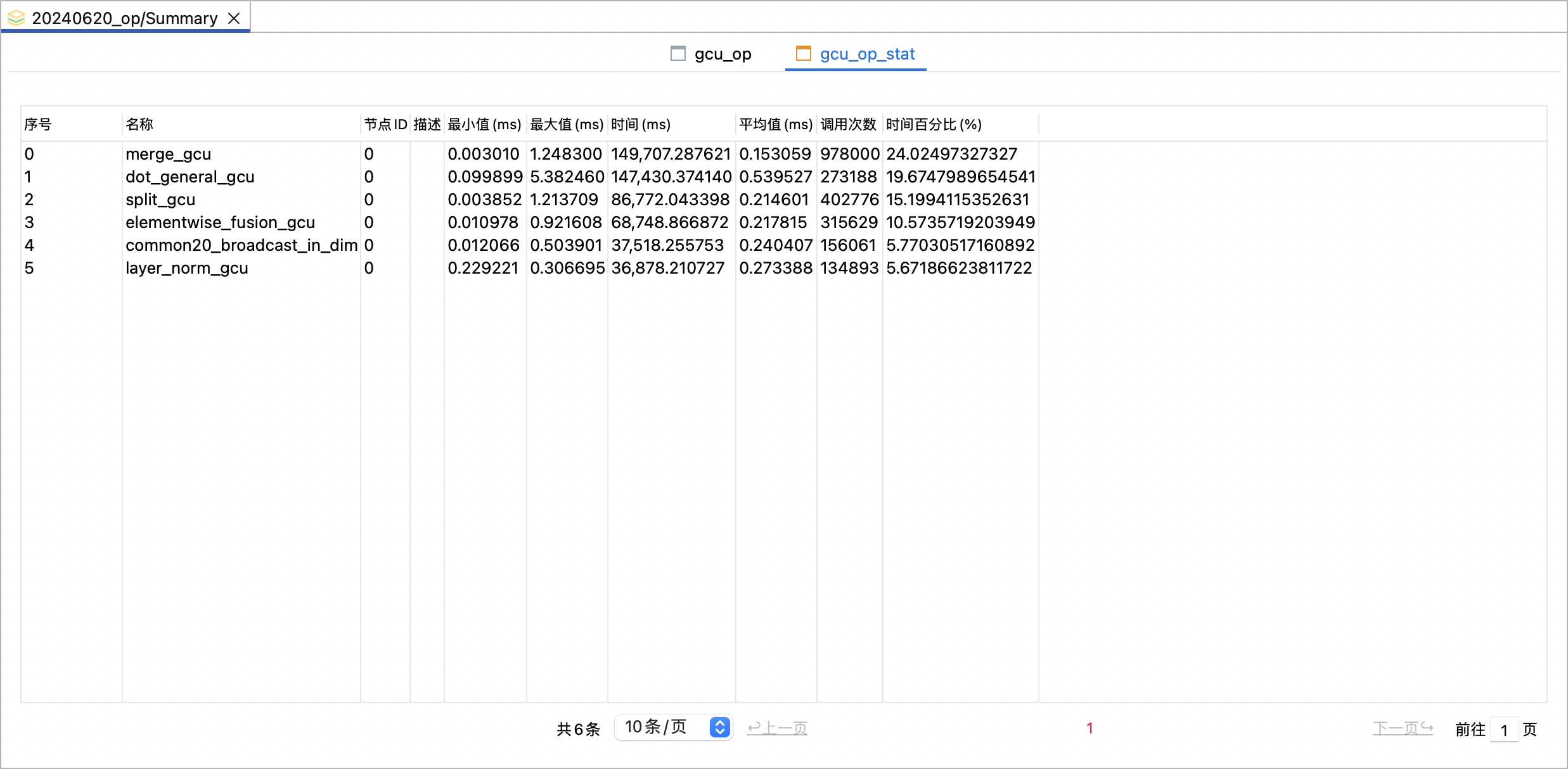The width and height of the screenshot is (1568, 769).
Task: Sort by the 名称 column header
Action: coord(139,124)
